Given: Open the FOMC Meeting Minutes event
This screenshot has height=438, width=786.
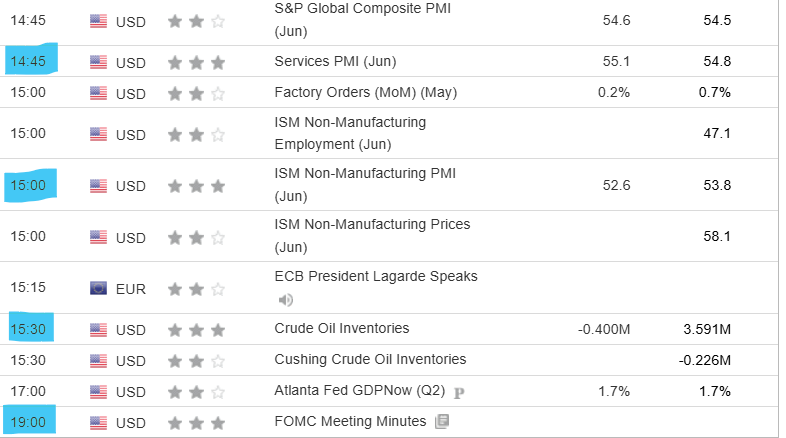Looking at the screenshot, I should click(x=350, y=421).
